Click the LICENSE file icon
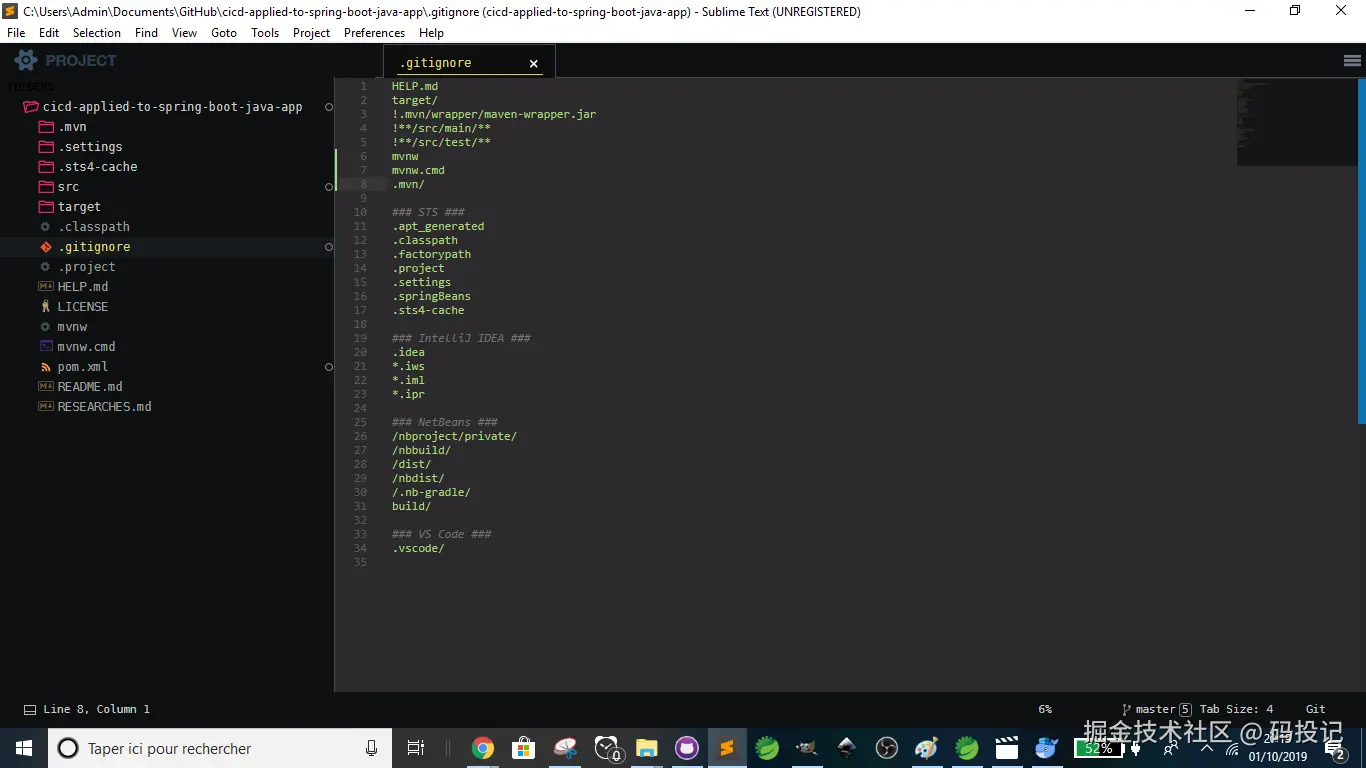This screenshot has height=768, width=1366. 45,307
